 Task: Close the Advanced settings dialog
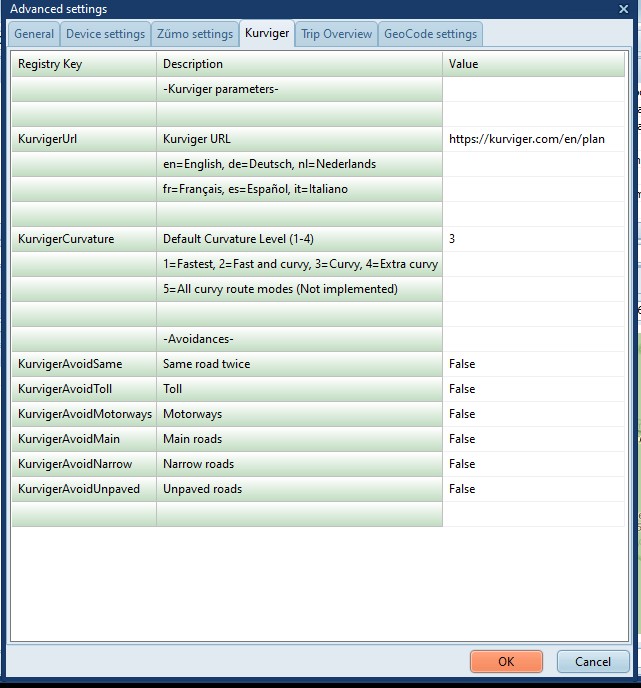tap(624, 9)
